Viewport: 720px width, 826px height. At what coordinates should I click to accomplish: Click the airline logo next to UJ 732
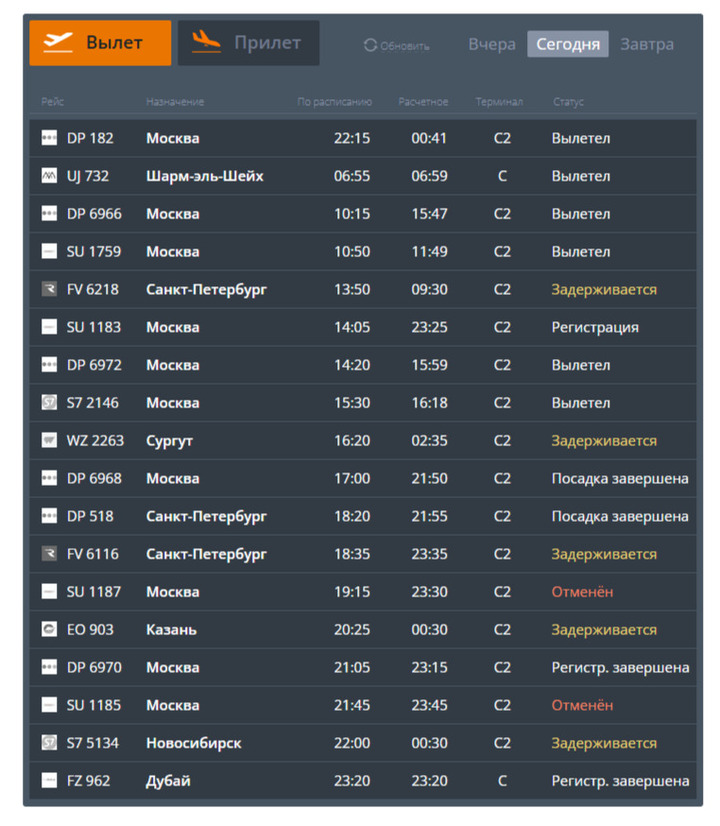click(x=49, y=176)
